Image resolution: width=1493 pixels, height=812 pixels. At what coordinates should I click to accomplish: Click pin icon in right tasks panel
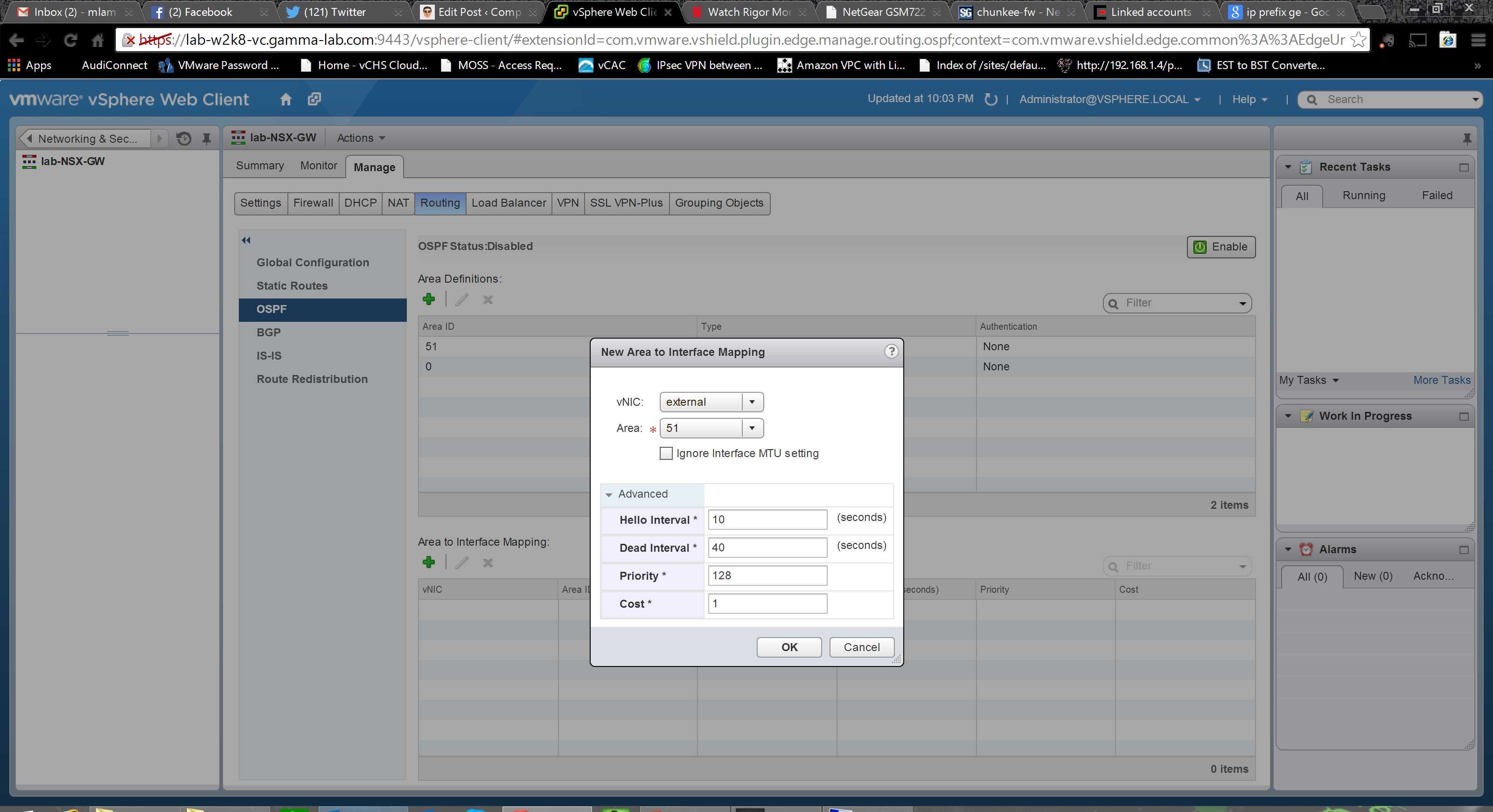pos(1466,139)
